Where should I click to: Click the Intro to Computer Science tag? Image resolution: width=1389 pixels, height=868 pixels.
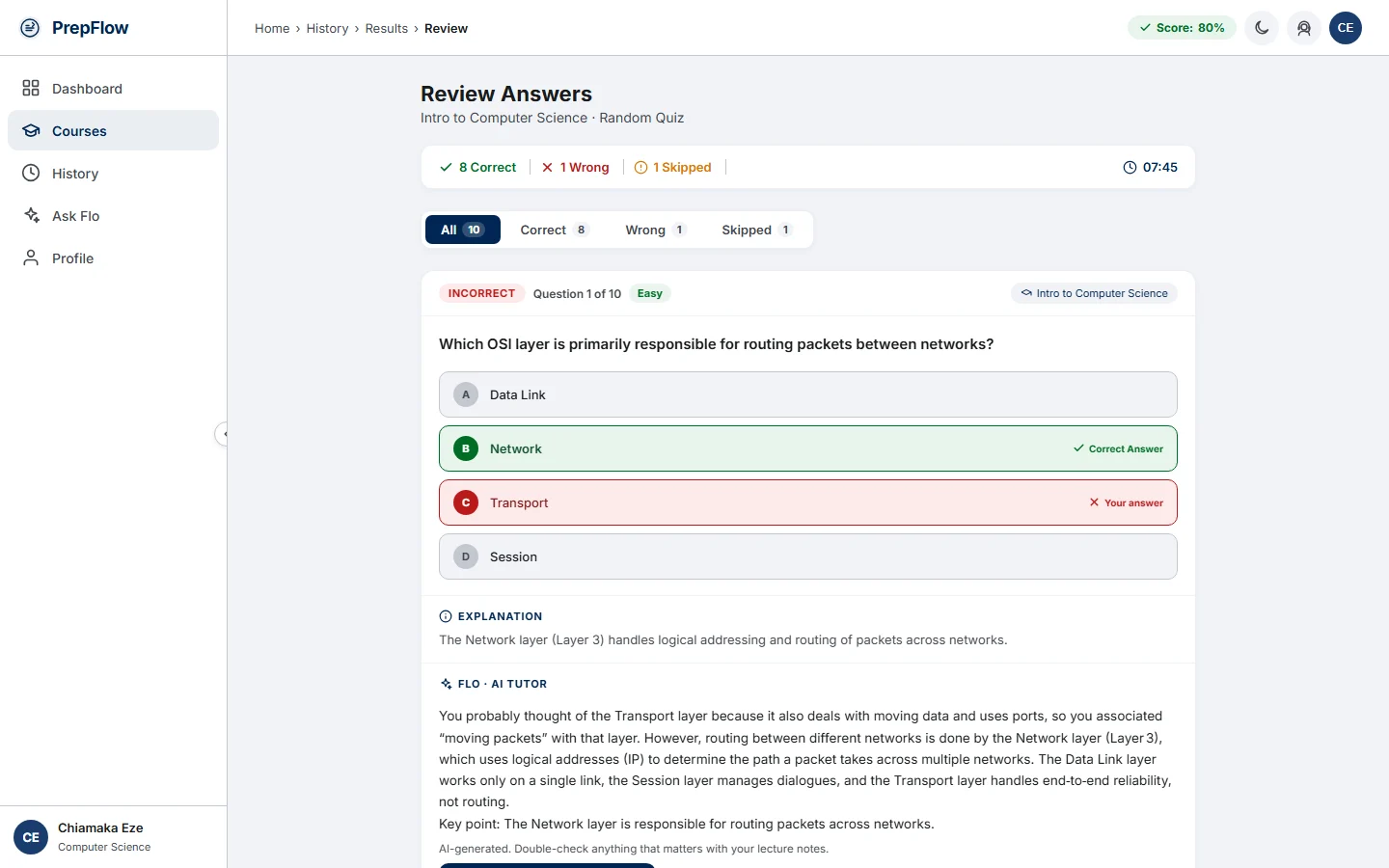click(1094, 293)
